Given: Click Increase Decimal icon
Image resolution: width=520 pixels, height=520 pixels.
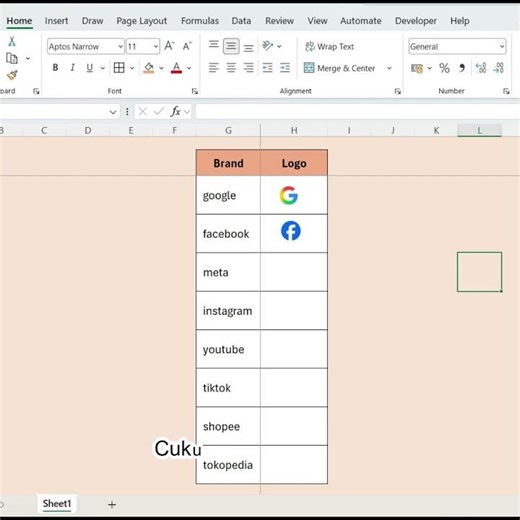Looking at the screenshot, I should point(481,68).
